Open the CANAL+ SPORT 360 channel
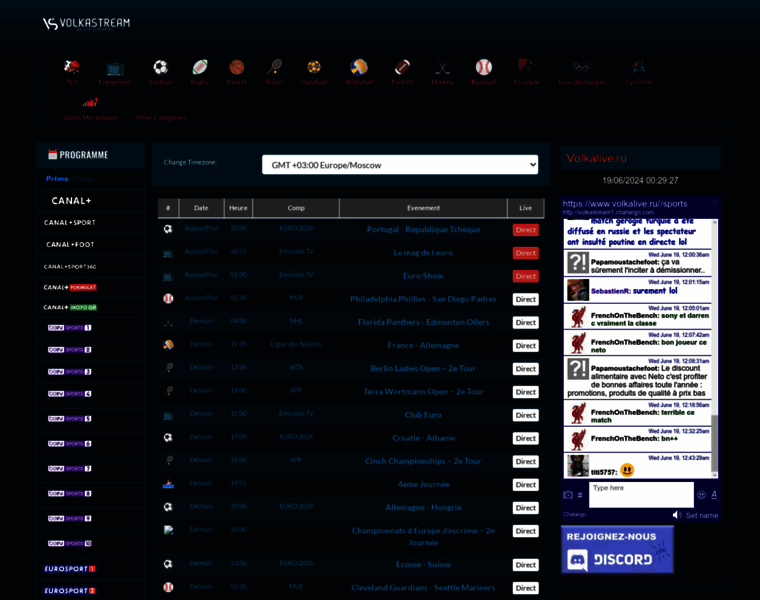760x600 pixels. [70, 267]
